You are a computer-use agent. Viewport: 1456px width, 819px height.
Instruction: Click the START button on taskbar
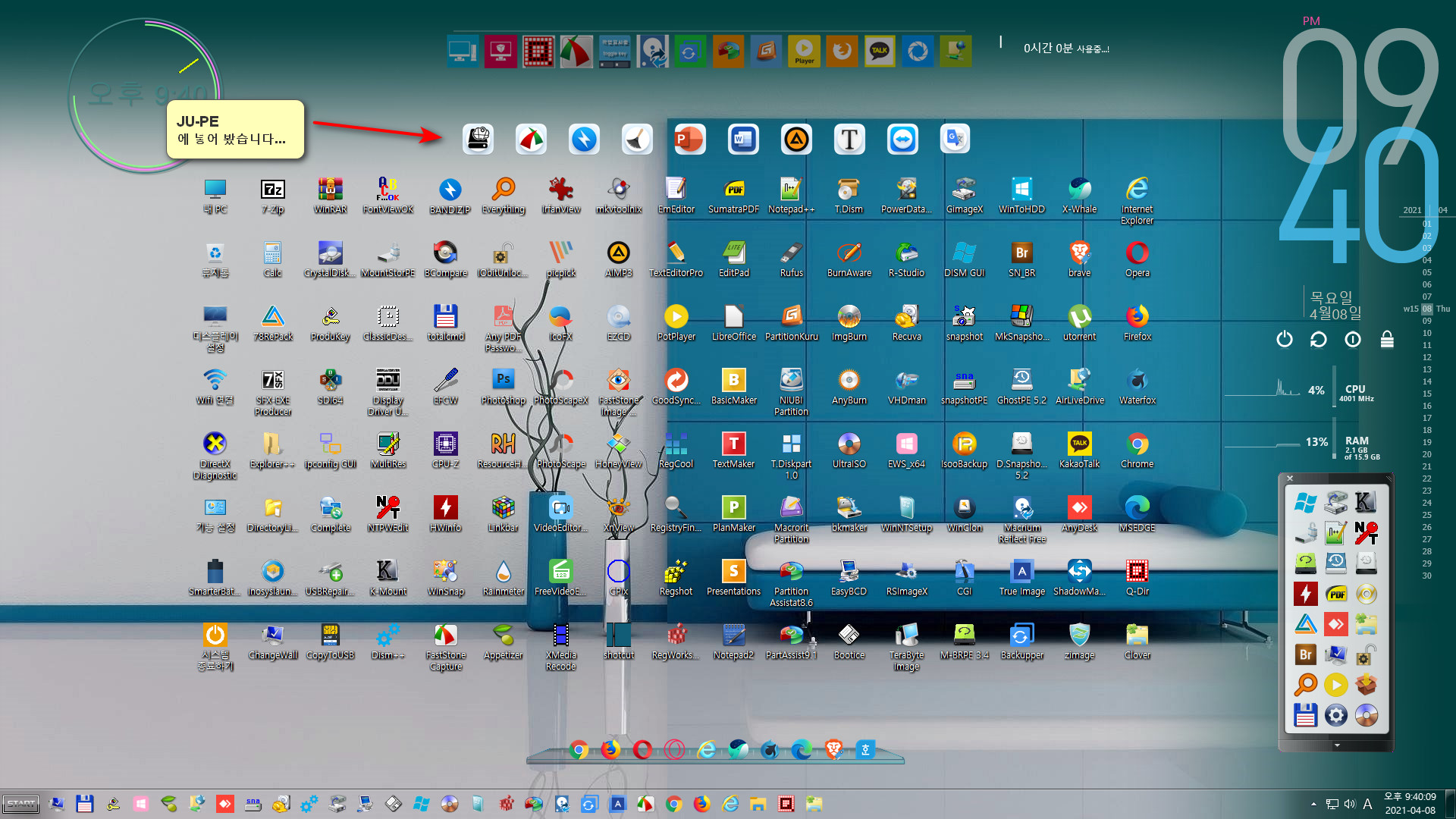[21, 804]
